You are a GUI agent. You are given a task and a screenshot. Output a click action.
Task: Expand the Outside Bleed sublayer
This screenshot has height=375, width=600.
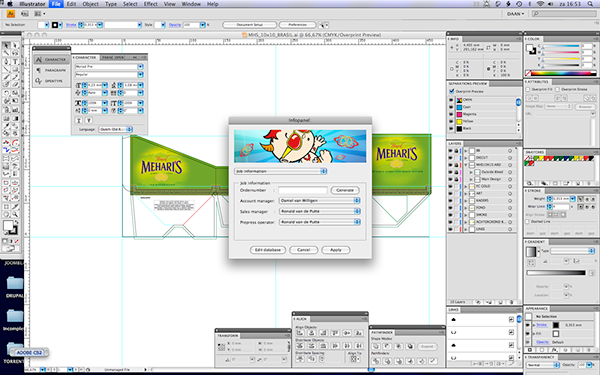471,172
